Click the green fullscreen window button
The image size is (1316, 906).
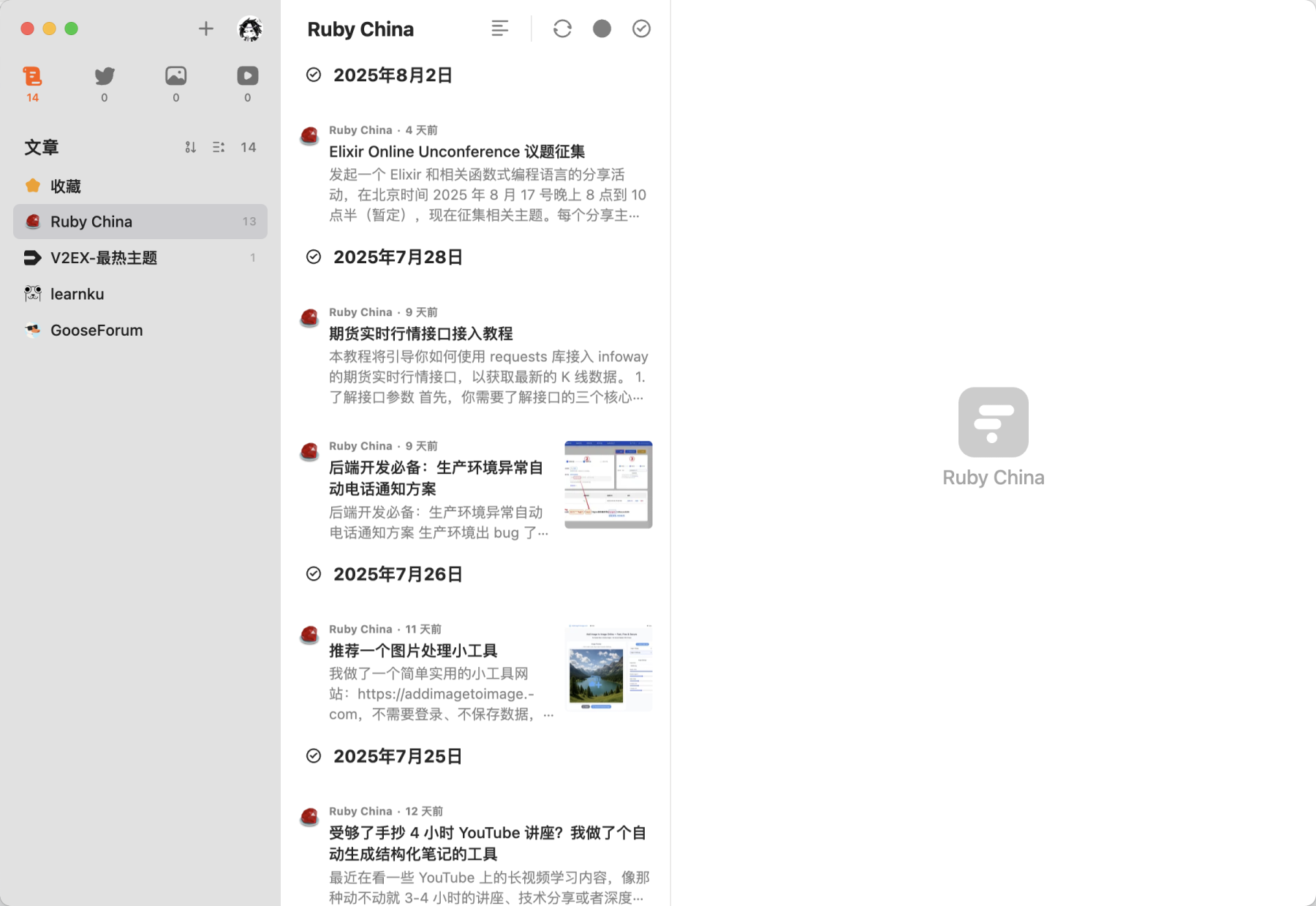pyautogui.click(x=71, y=29)
